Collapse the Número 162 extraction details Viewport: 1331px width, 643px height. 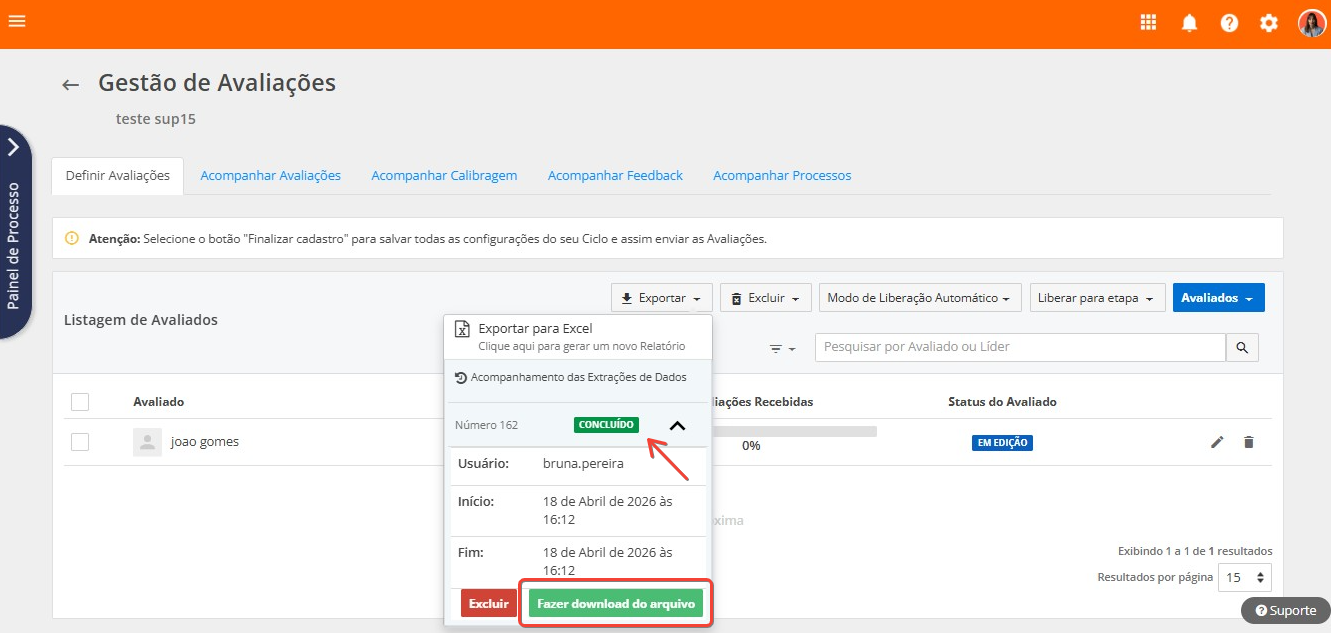(x=677, y=425)
